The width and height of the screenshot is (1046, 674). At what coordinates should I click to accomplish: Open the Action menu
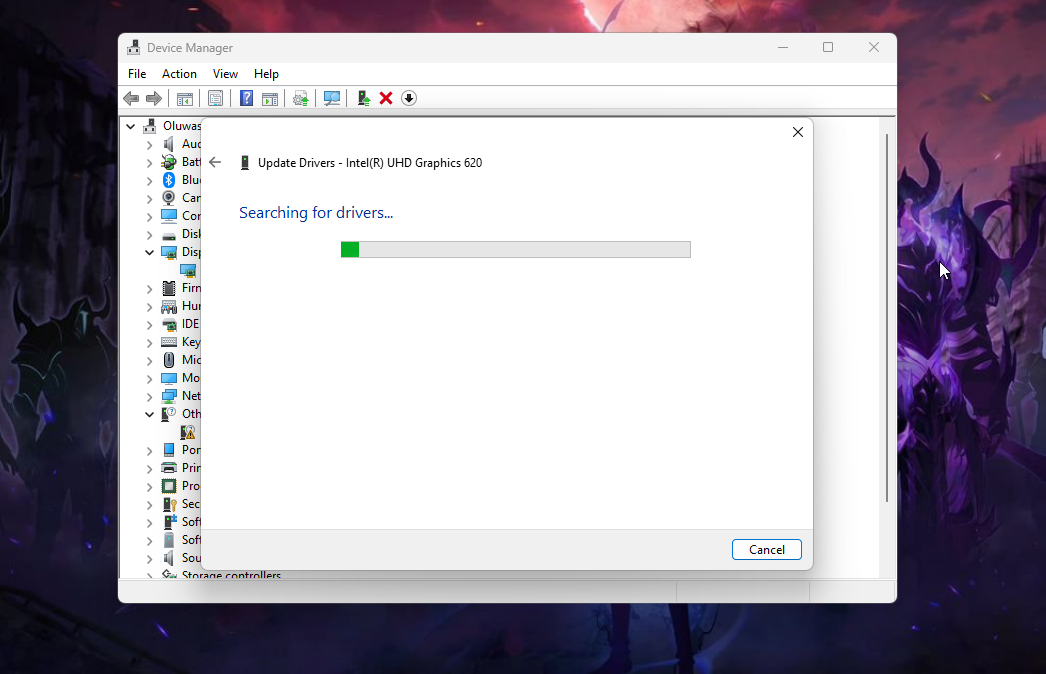pos(179,74)
